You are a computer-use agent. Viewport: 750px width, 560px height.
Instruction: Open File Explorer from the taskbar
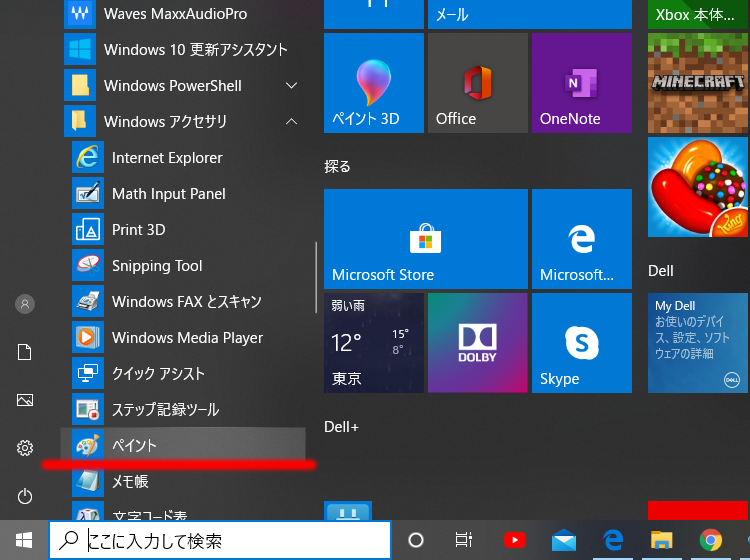[x=662, y=540]
